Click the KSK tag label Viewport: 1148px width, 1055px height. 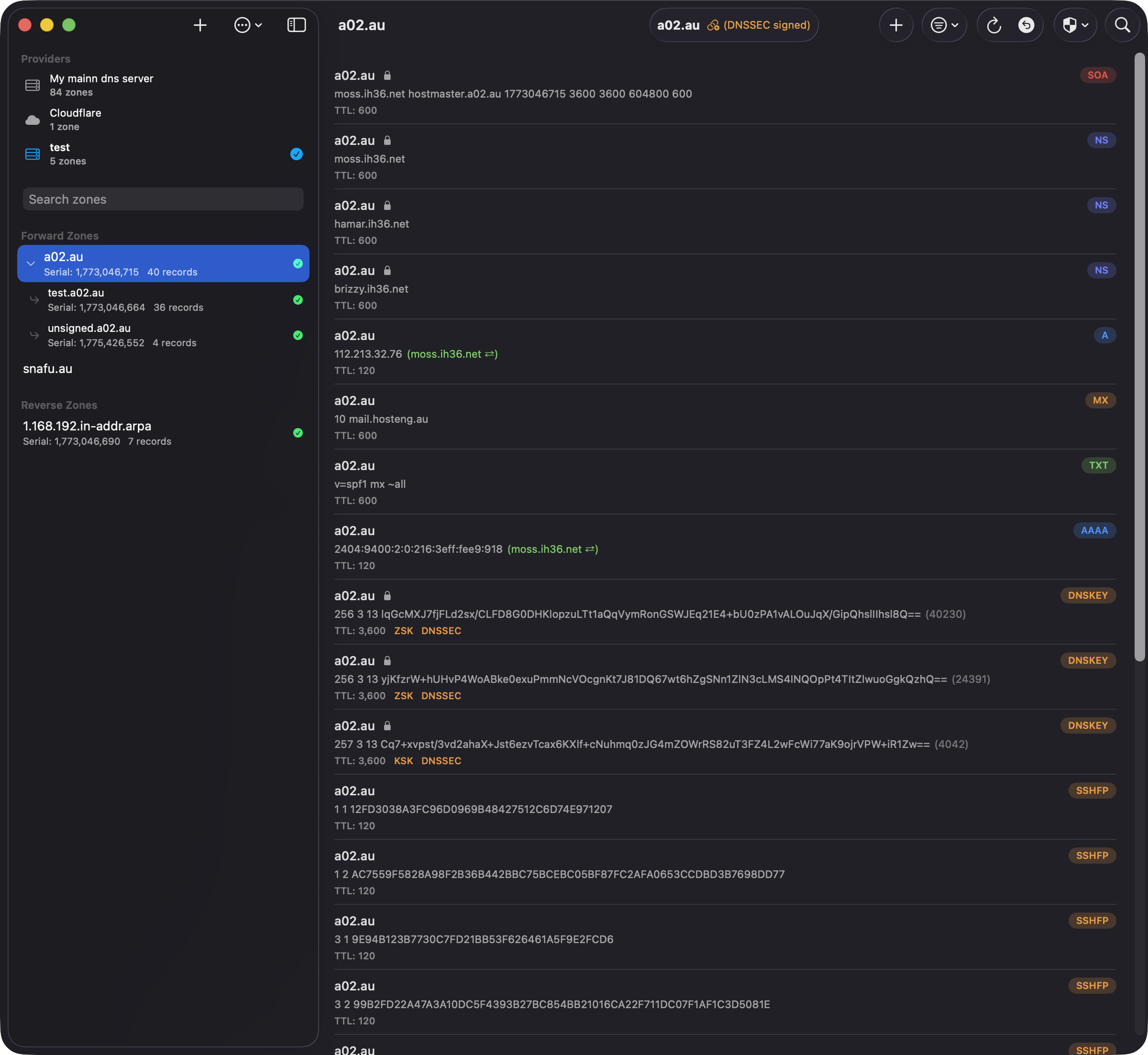click(403, 761)
